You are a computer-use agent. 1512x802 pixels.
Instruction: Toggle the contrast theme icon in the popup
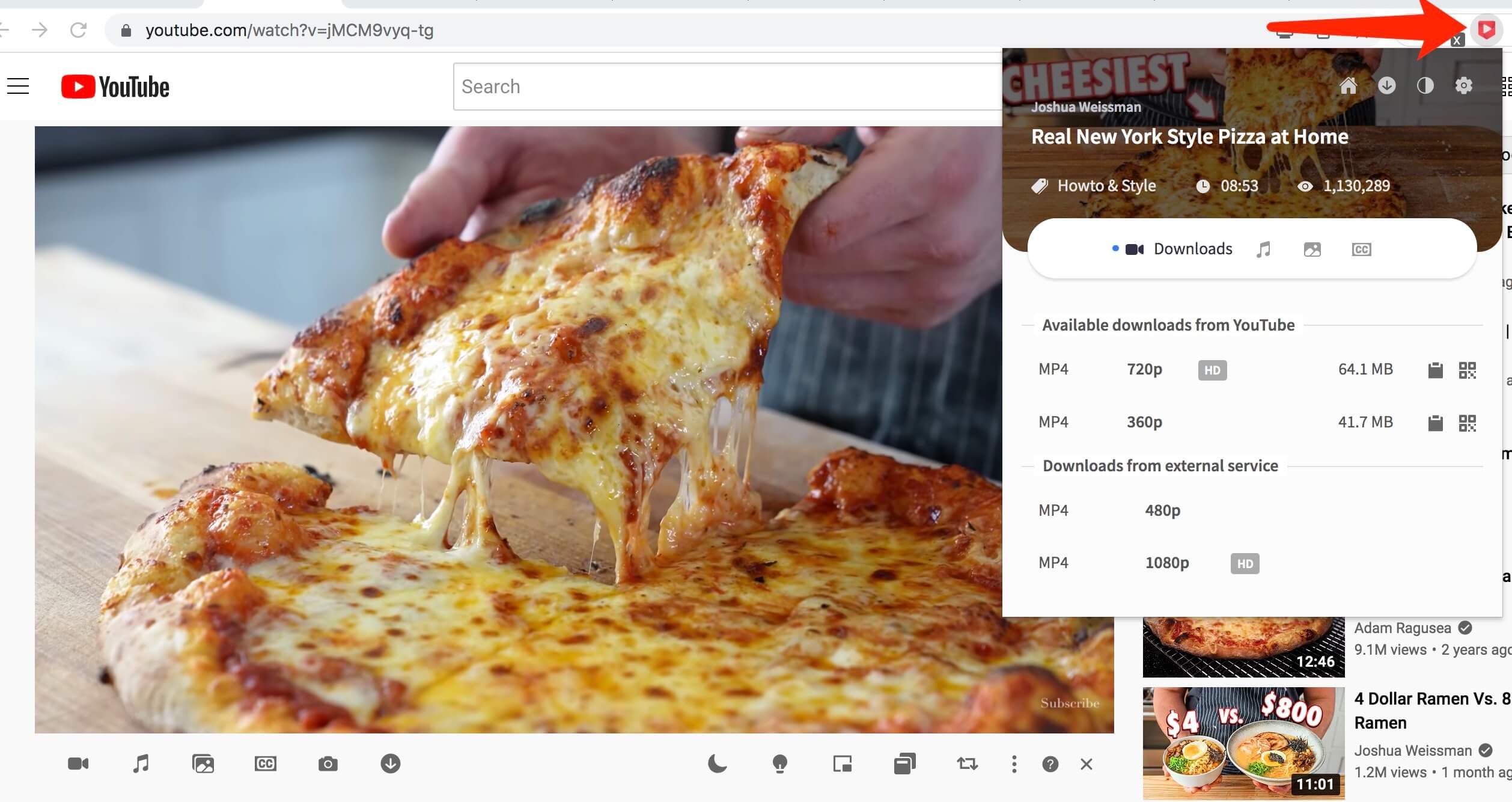[x=1425, y=86]
